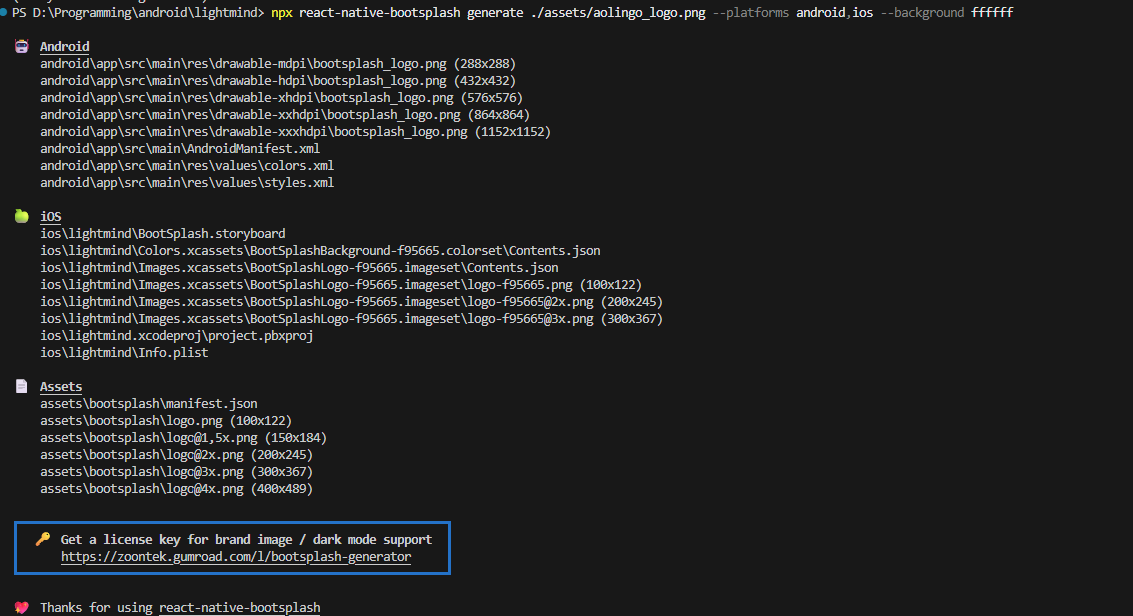
Task: Click the underlined Assets section heading
Action: [61, 386]
